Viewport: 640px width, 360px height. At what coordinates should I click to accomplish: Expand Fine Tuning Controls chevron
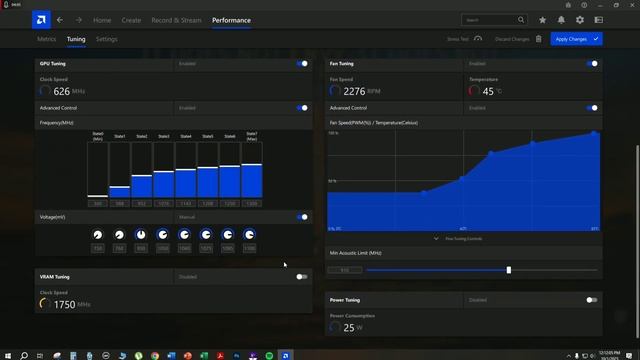pyautogui.click(x=436, y=238)
